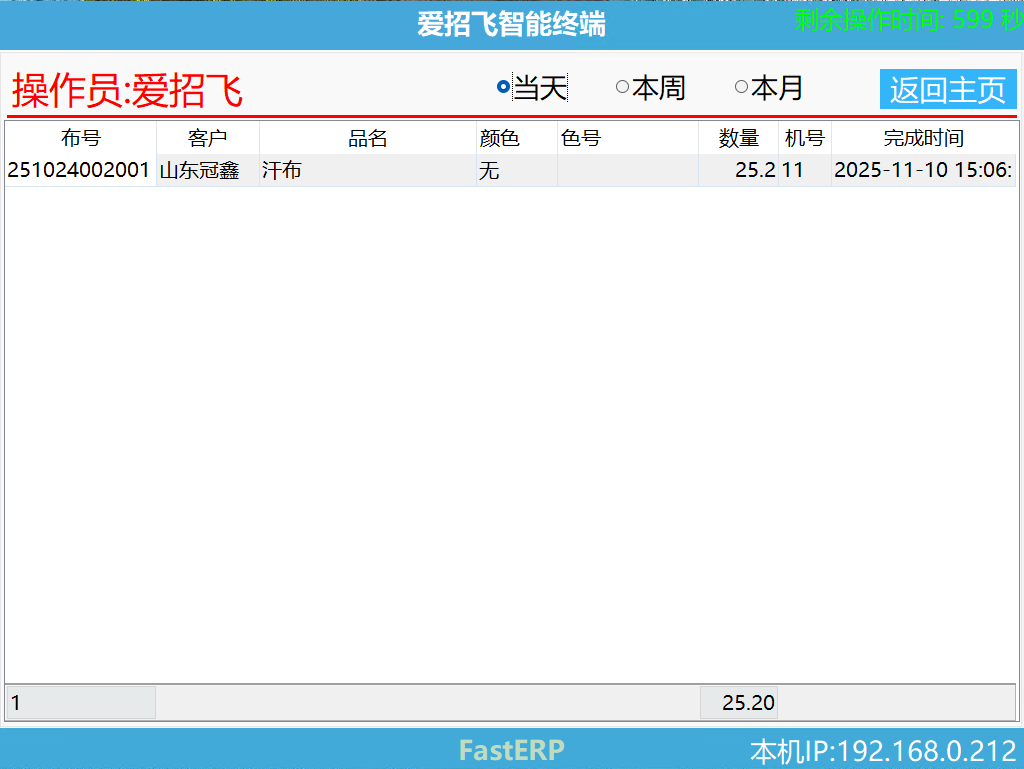Click the 返回主页 button
Screen dimensions: 1024x769
(947, 89)
